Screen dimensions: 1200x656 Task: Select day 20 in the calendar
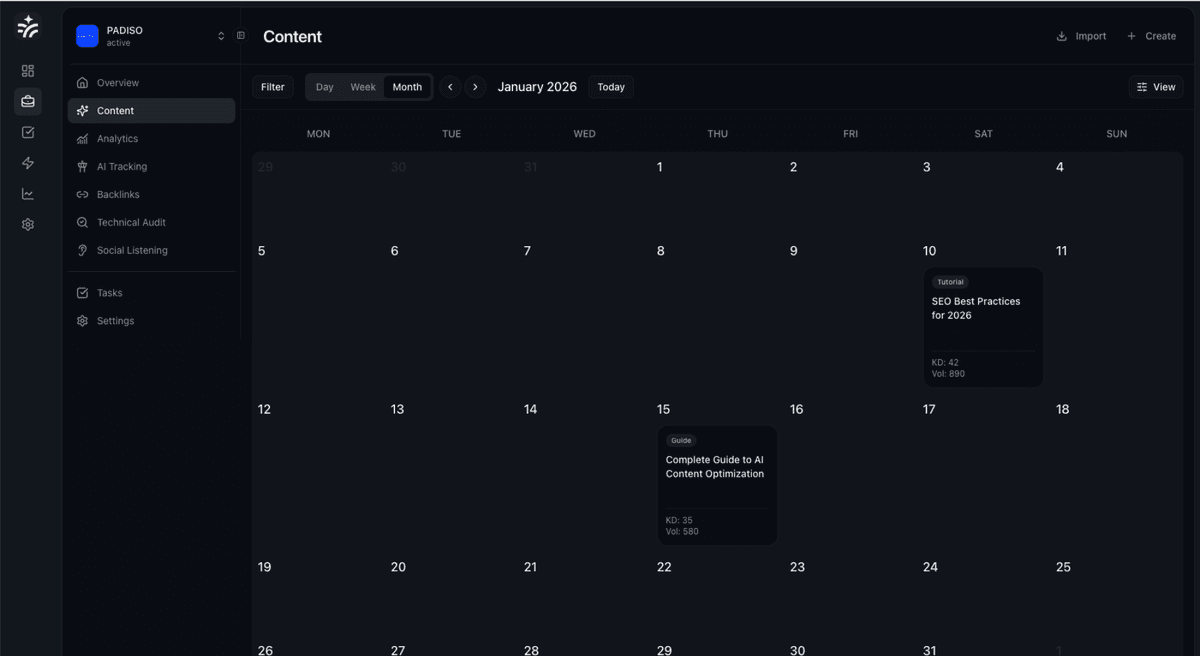point(451,594)
